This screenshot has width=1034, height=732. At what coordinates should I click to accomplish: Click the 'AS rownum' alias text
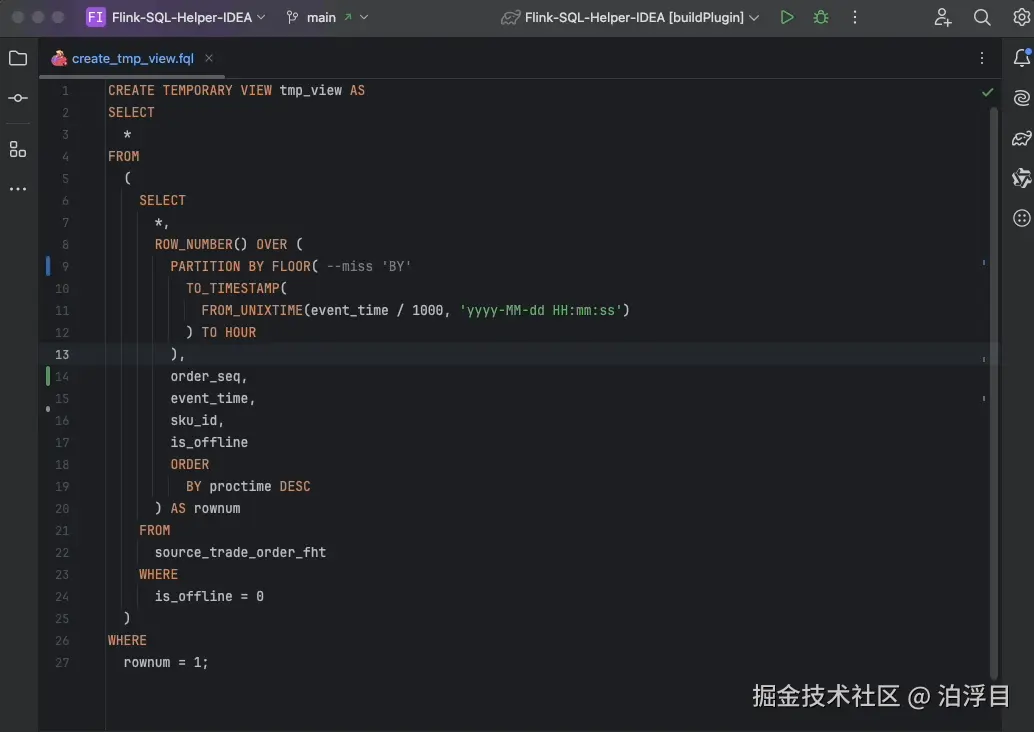[x=205, y=508]
